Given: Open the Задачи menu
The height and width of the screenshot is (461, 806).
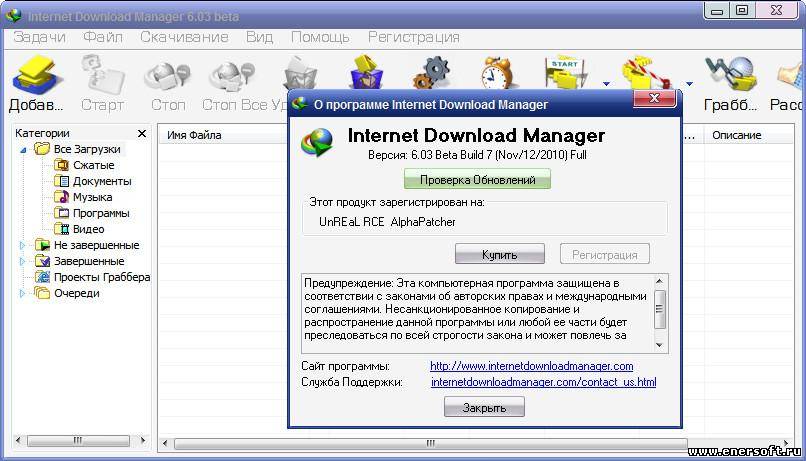Looking at the screenshot, I should point(40,37).
